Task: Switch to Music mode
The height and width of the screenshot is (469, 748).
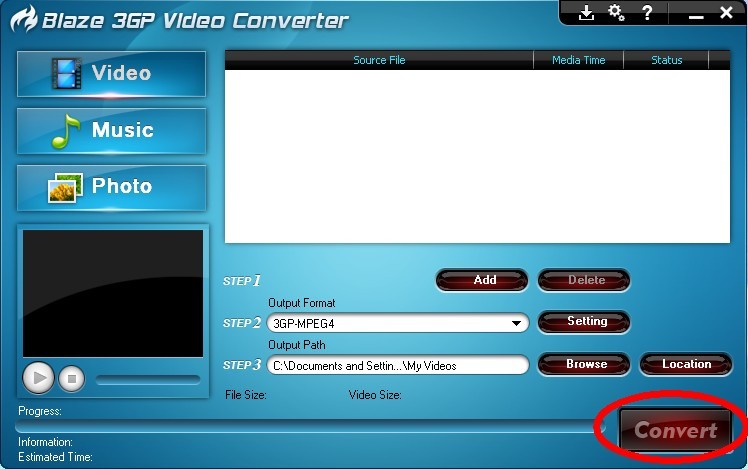Action: [112, 131]
